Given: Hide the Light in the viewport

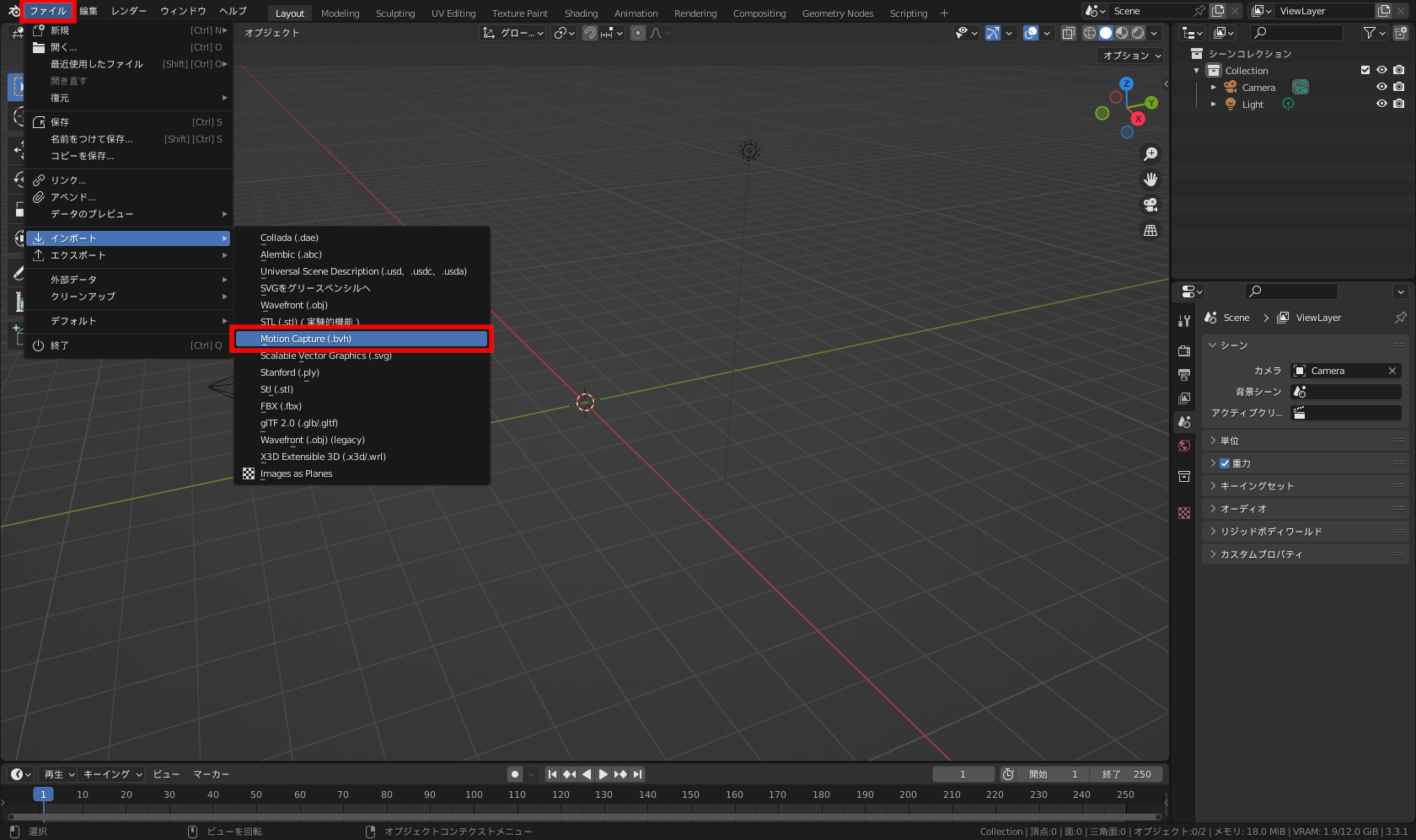Looking at the screenshot, I should [x=1381, y=104].
